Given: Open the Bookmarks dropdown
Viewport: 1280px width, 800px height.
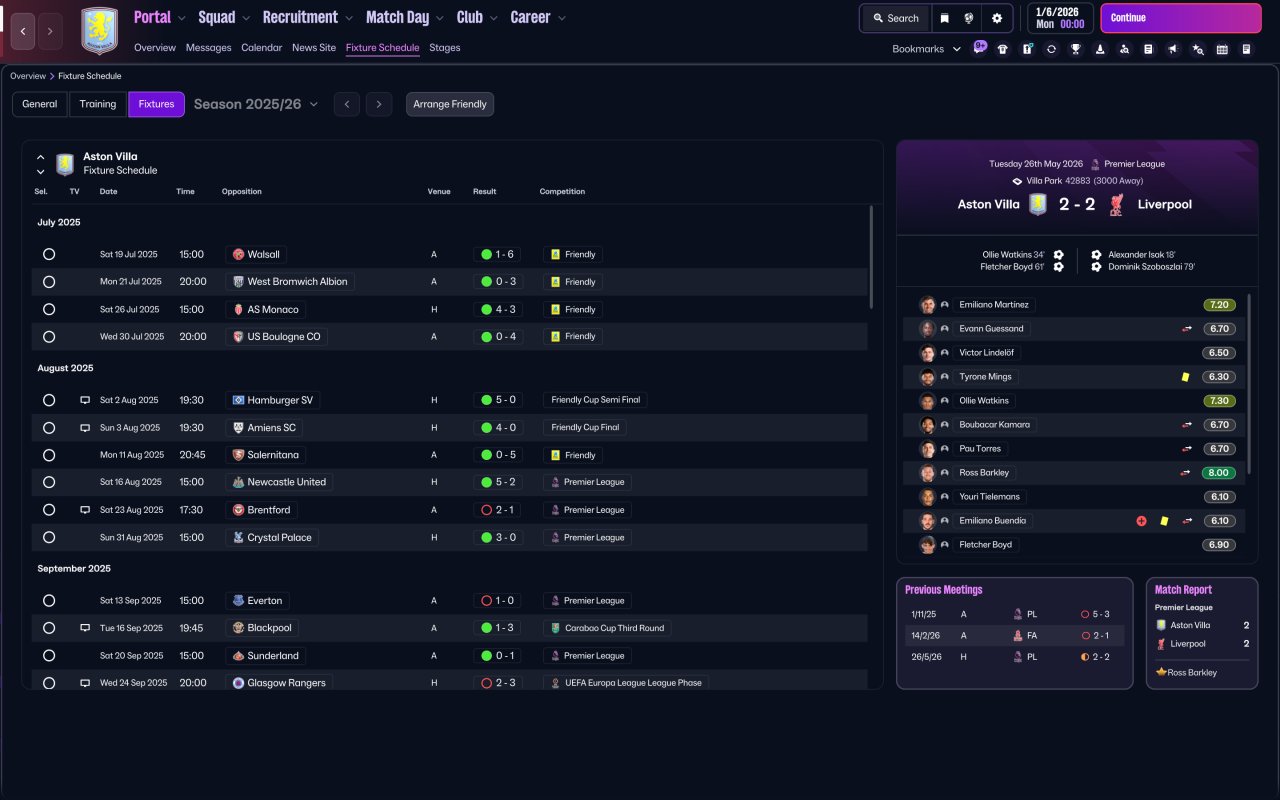Looking at the screenshot, I should click(927, 49).
